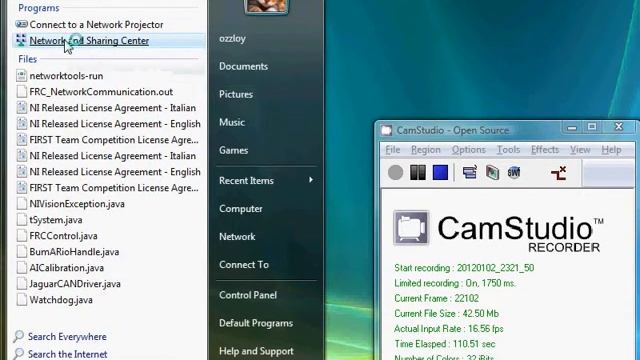The height and width of the screenshot is (360, 640).
Task: Click the SWF output icon
Action: [x=514, y=172]
